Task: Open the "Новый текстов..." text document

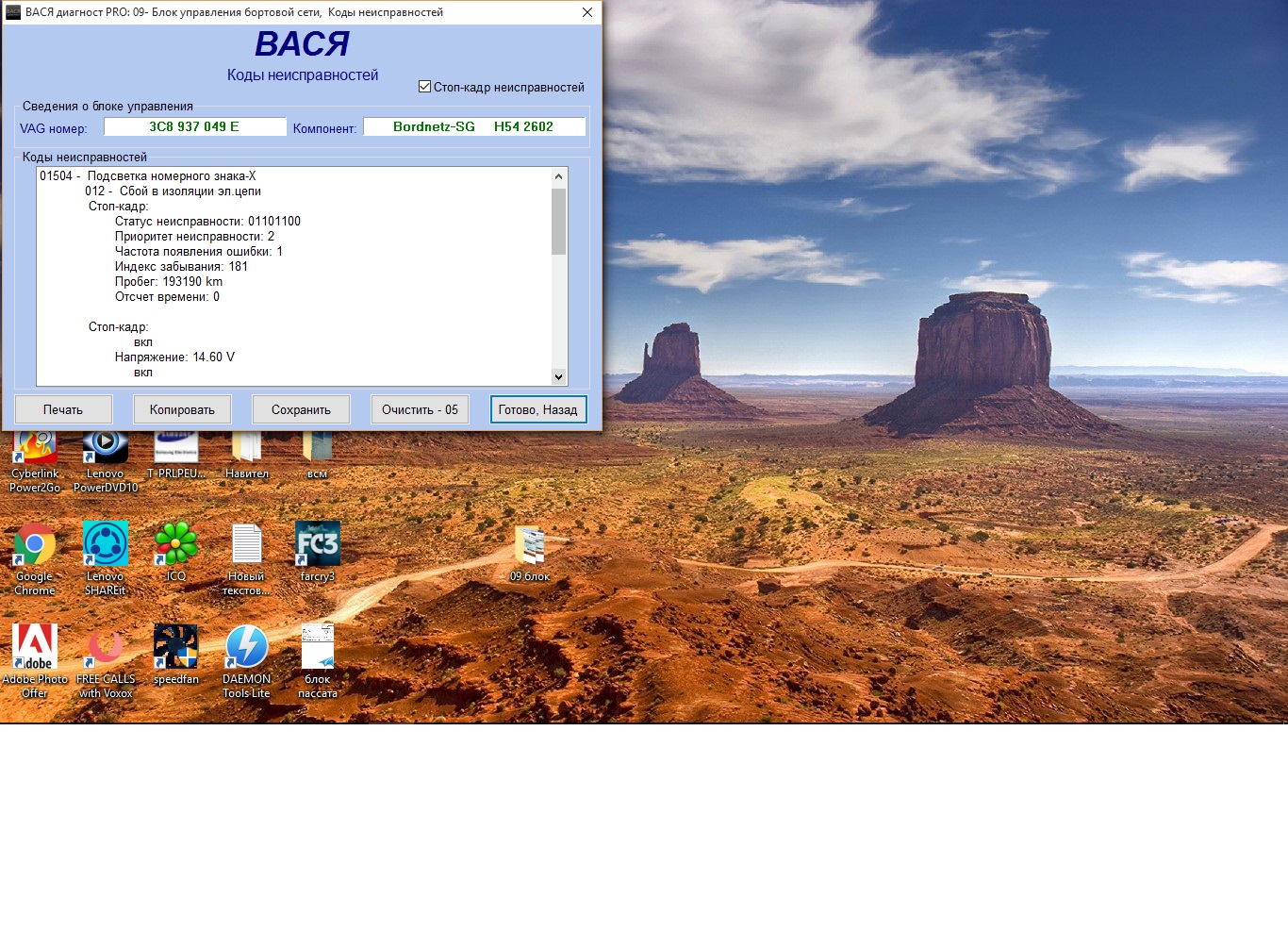Action: point(247,545)
